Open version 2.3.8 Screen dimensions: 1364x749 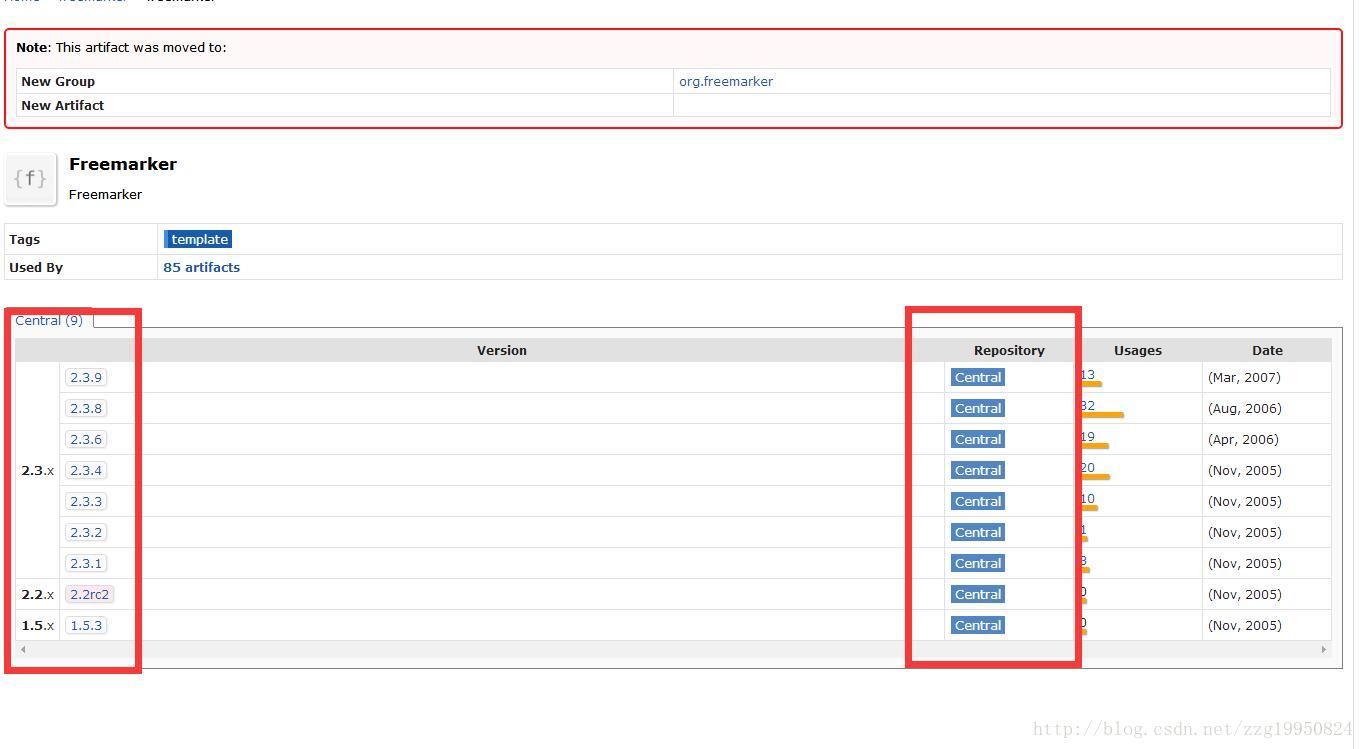pyautogui.click(x=86, y=408)
